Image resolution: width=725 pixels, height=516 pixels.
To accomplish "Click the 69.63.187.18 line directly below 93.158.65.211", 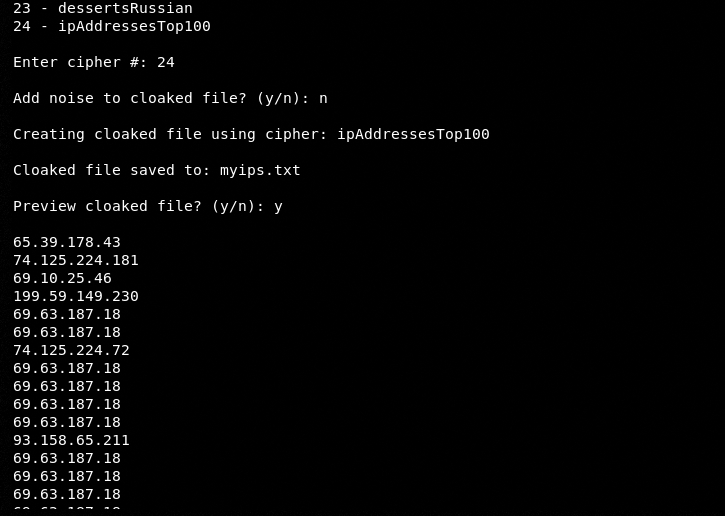I will 66,458.
